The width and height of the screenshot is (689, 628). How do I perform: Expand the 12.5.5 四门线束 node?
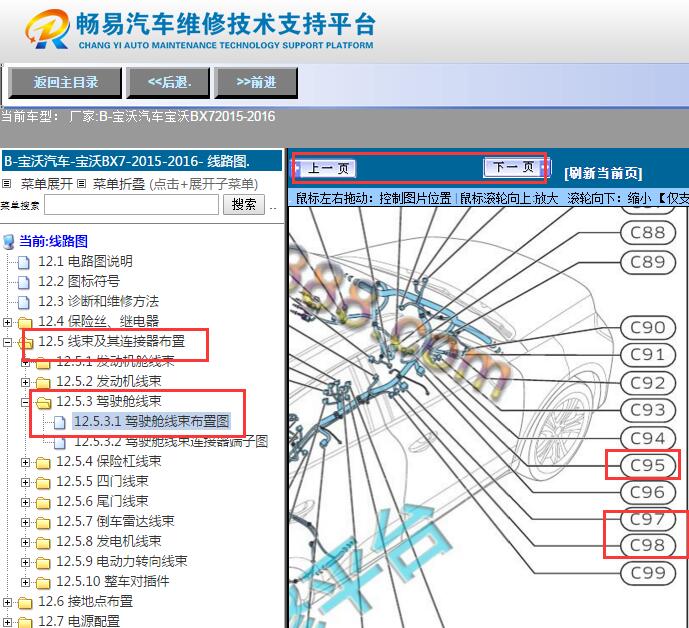point(25,482)
